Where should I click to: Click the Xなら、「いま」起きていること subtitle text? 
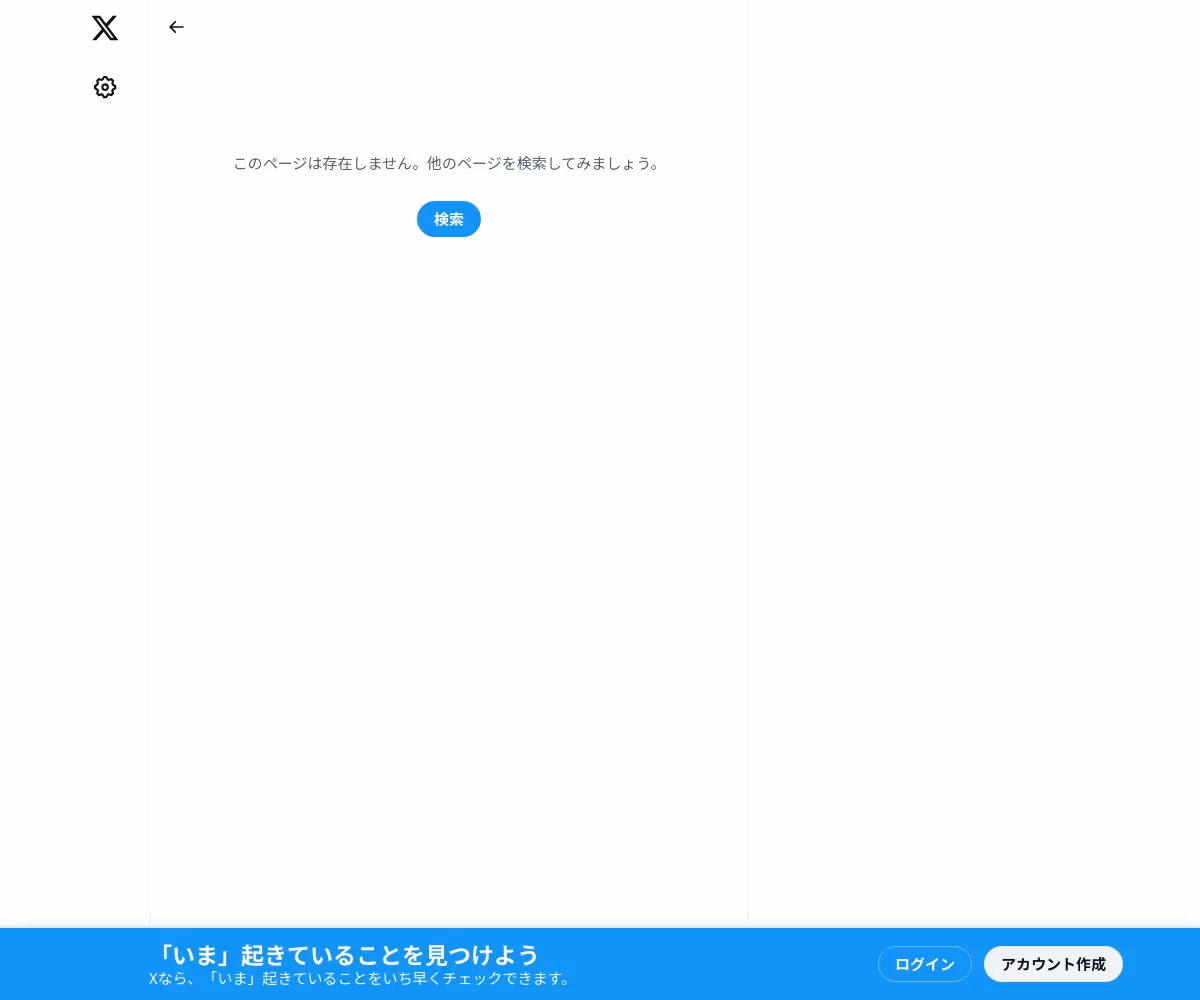[x=361, y=979]
